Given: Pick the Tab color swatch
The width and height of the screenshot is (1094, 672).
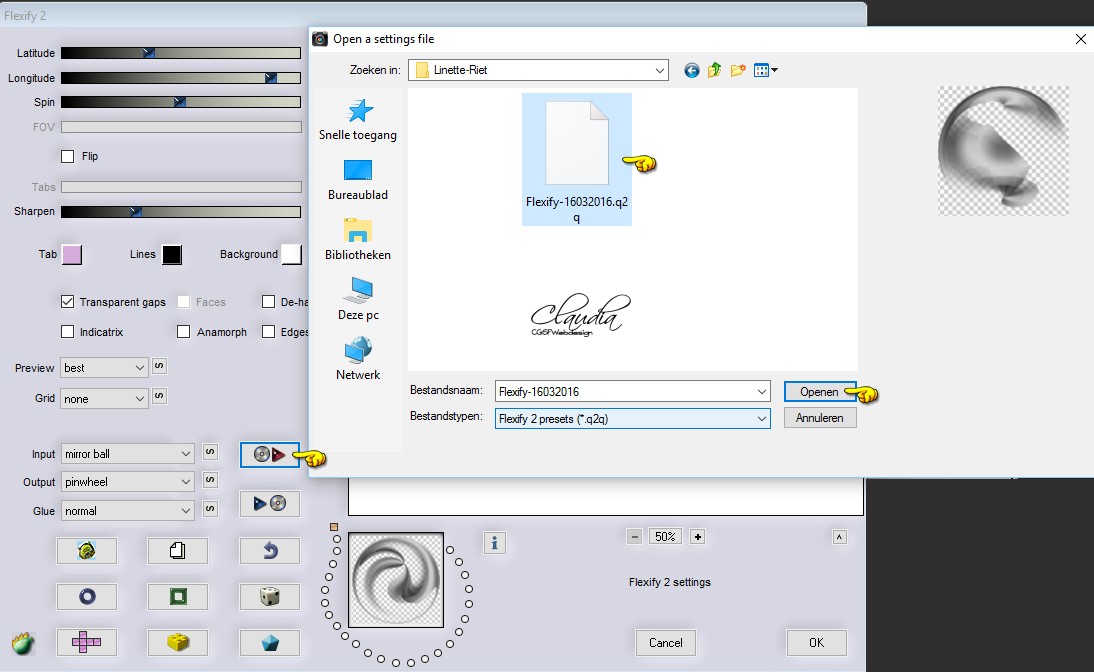Looking at the screenshot, I should click(72, 255).
